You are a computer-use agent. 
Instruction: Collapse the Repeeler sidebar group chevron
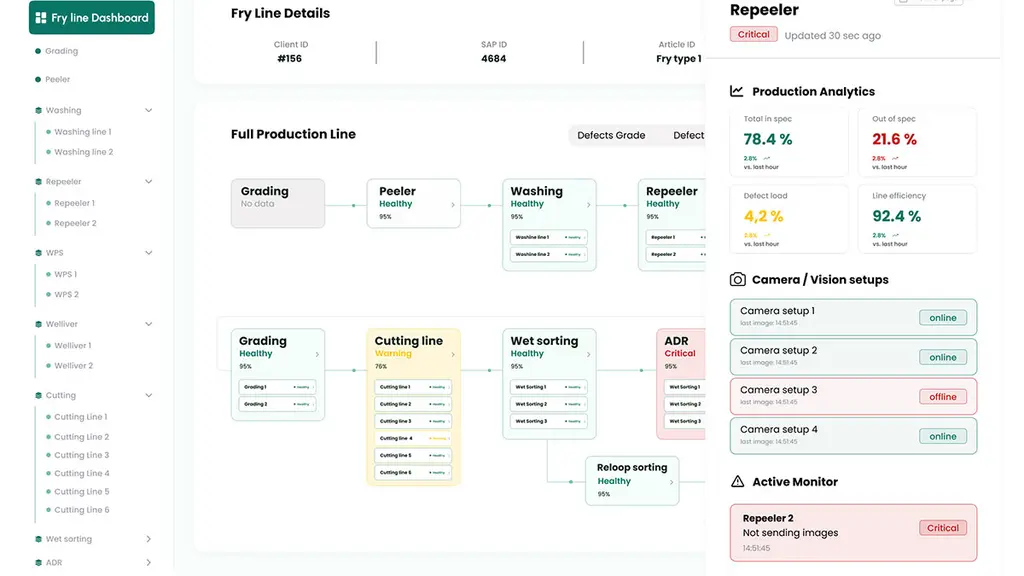tap(148, 182)
